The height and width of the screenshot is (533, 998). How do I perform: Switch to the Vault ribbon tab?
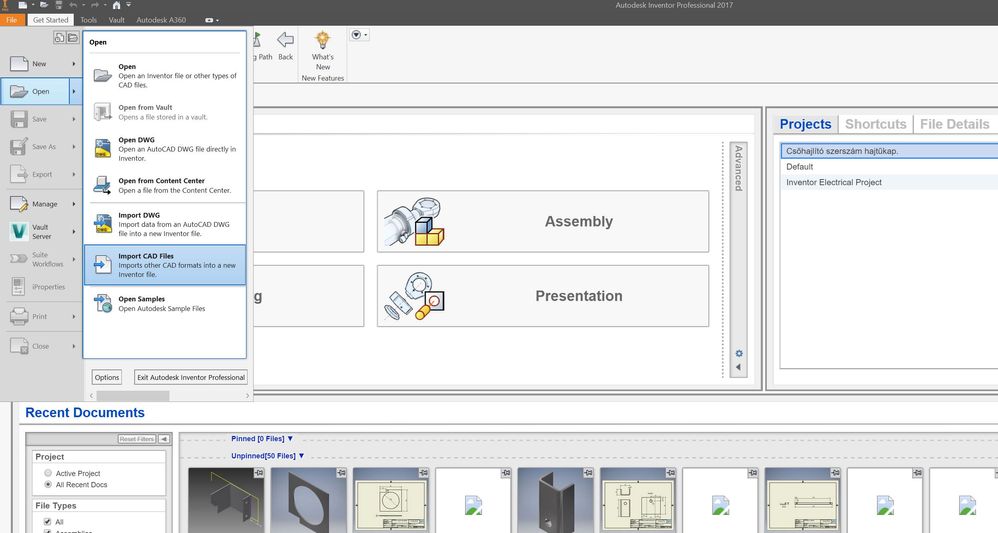(x=116, y=20)
